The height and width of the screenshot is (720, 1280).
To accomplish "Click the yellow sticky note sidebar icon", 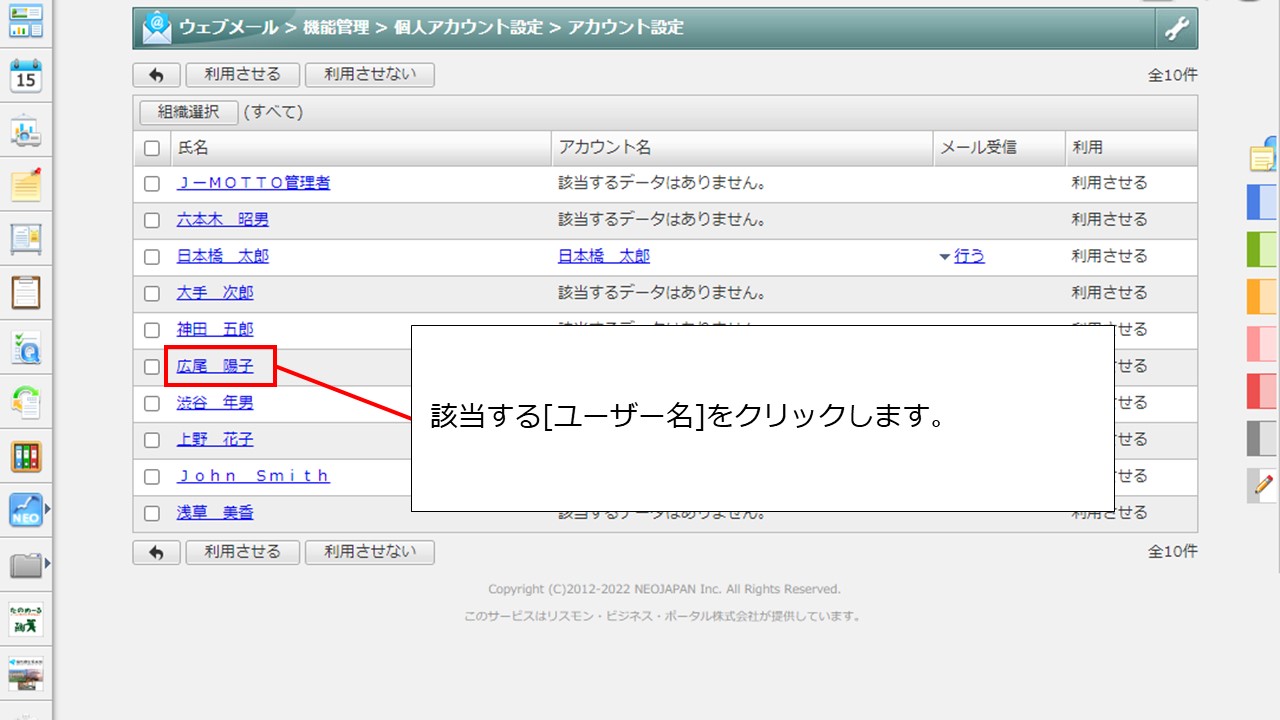I will 26,184.
